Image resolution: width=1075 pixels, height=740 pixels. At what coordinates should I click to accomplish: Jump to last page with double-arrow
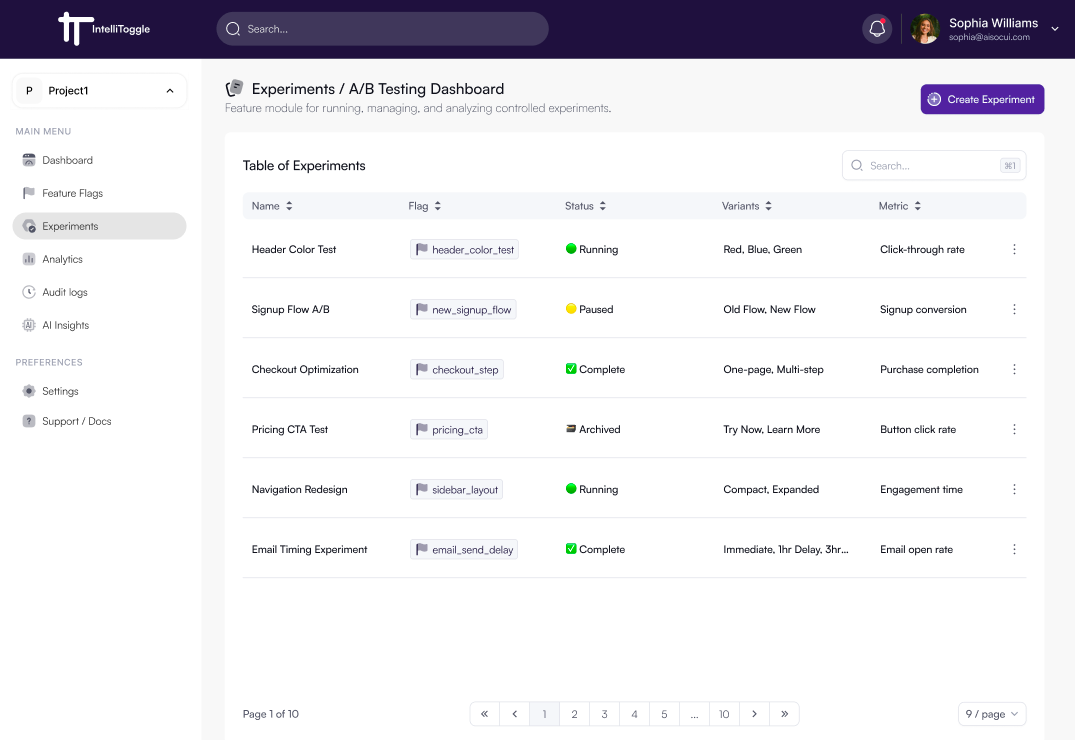[x=784, y=714]
